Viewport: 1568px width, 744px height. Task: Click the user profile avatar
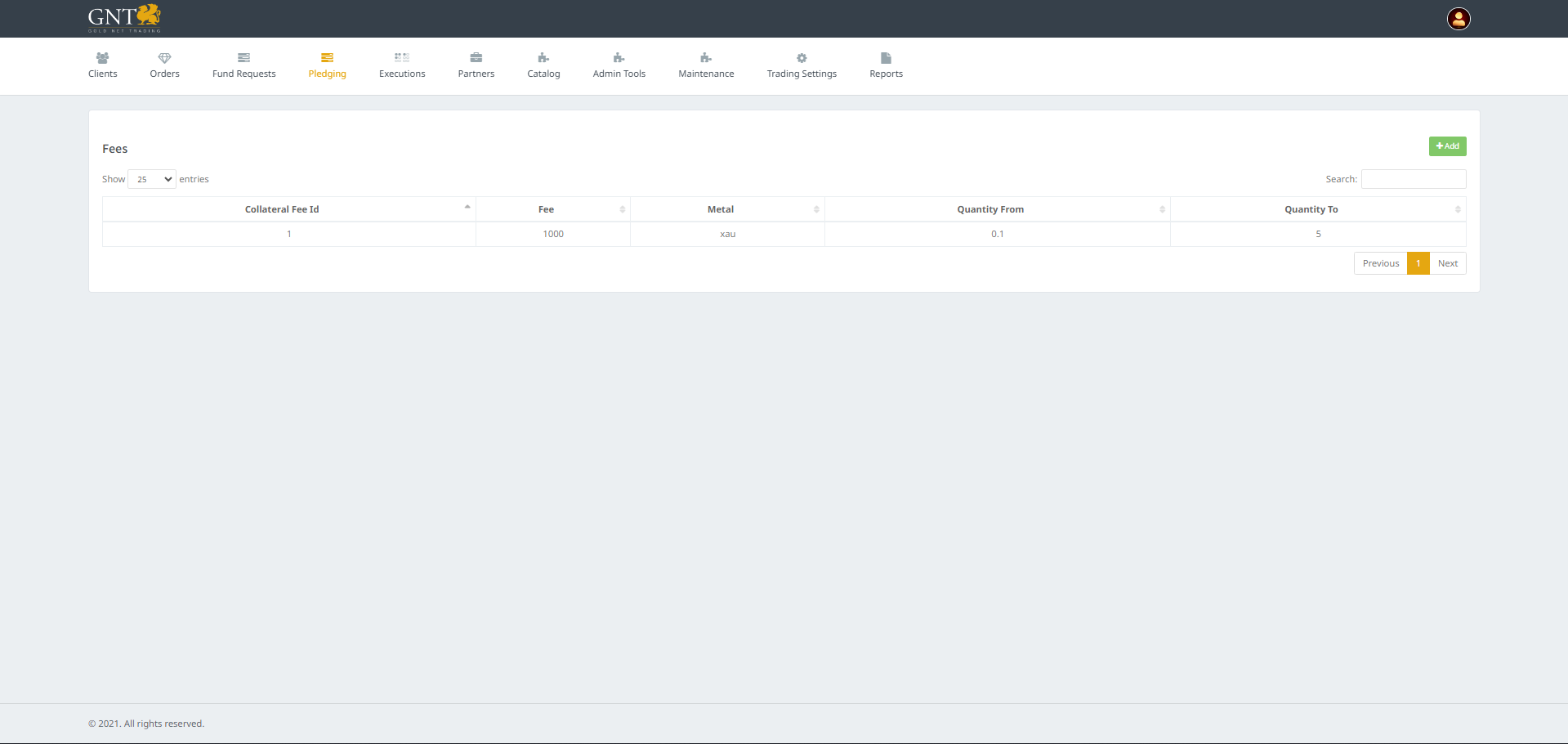coord(1459,19)
